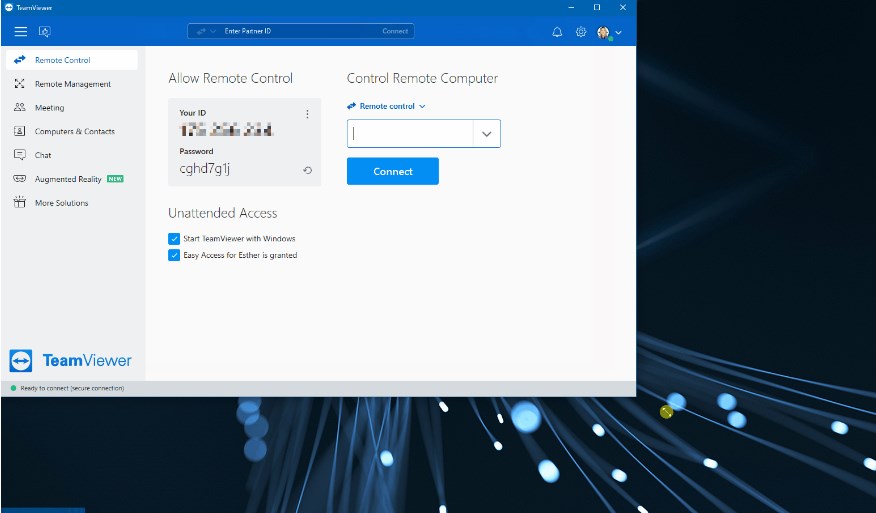
Task: Expand the chevron beside the profile avatar
Action: 618,32
